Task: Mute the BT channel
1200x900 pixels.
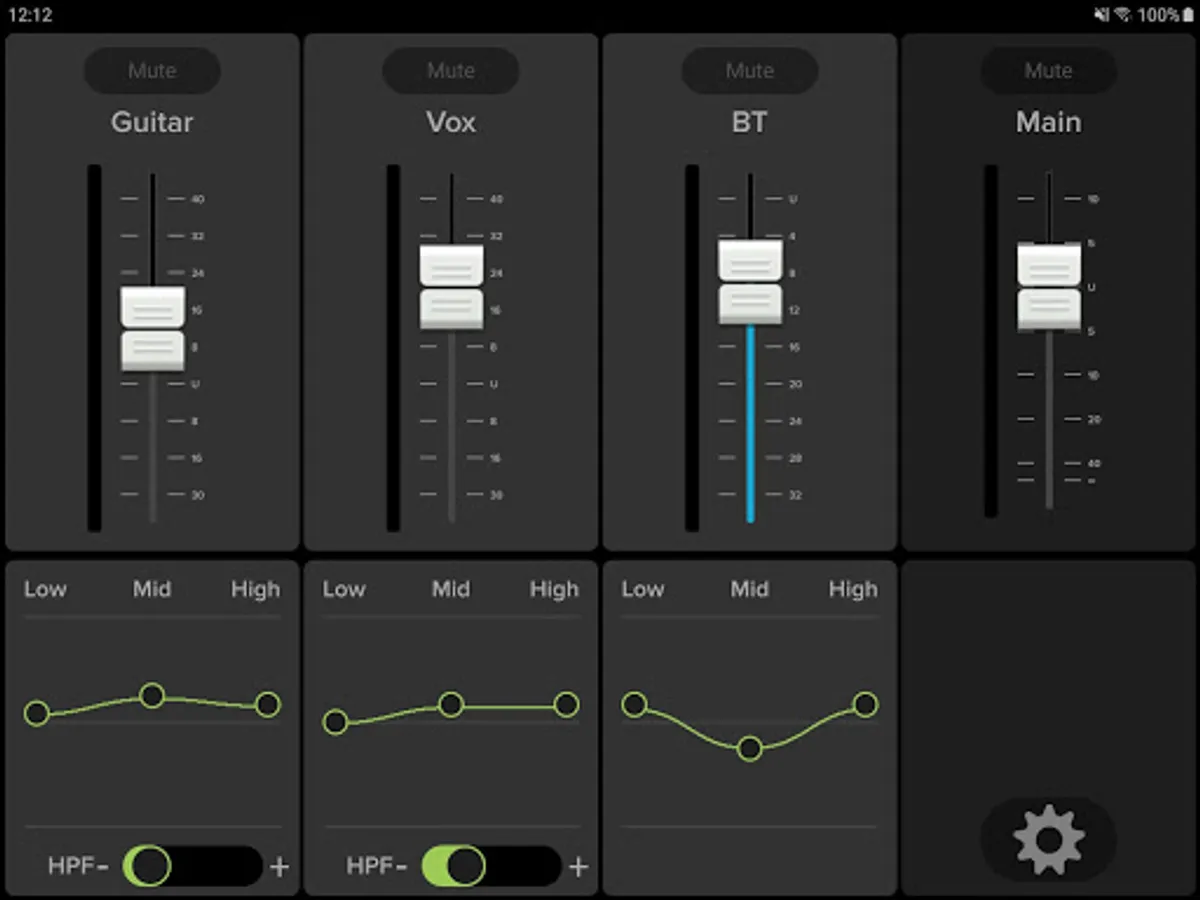Action: click(750, 71)
